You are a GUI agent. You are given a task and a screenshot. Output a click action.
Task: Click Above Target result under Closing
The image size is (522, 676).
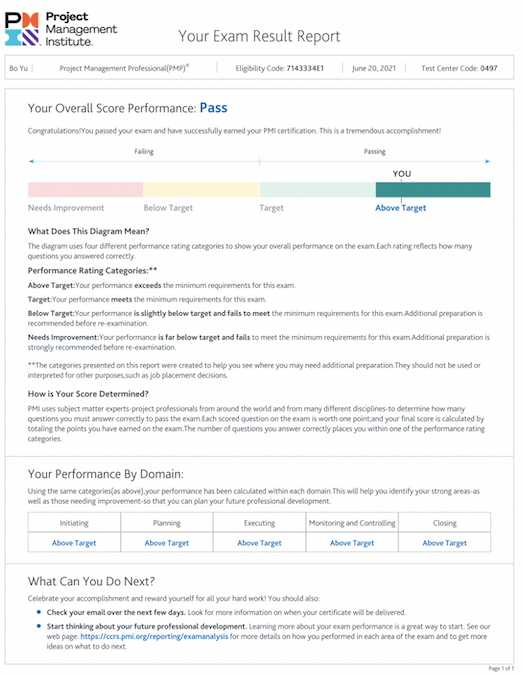[x=444, y=543]
